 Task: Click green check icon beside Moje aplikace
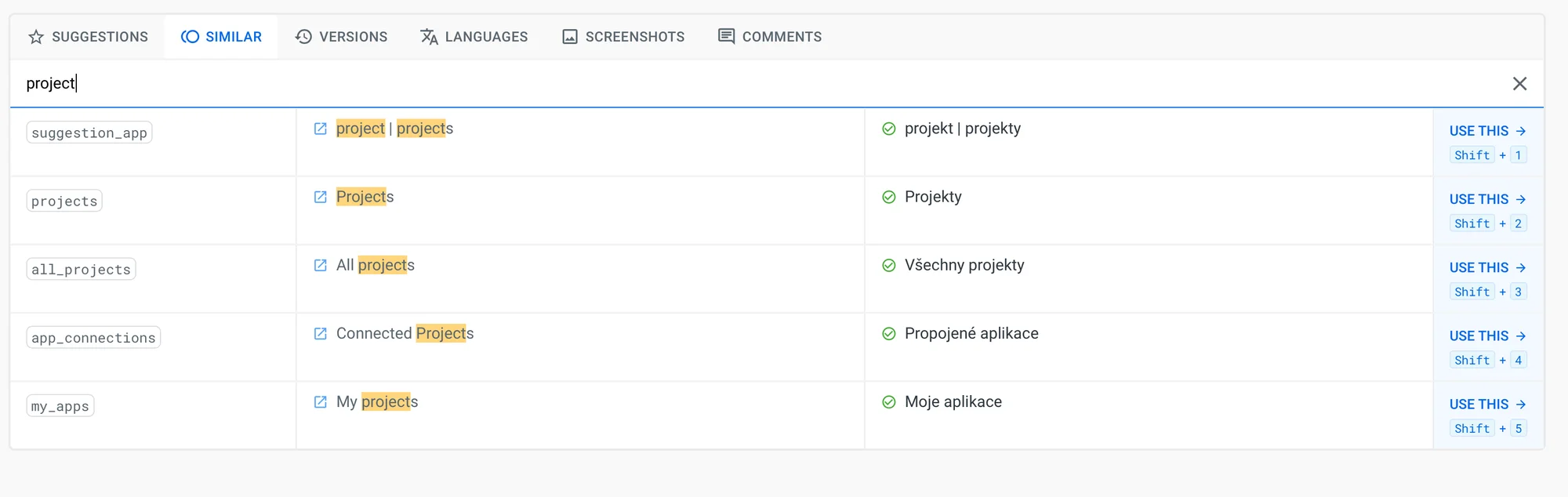click(x=888, y=401)
